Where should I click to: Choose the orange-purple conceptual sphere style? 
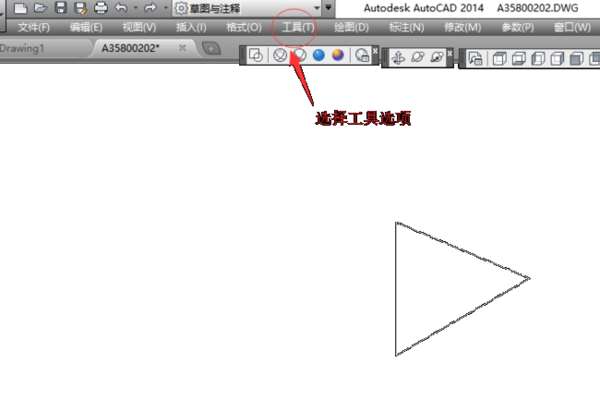click(338, 56)
